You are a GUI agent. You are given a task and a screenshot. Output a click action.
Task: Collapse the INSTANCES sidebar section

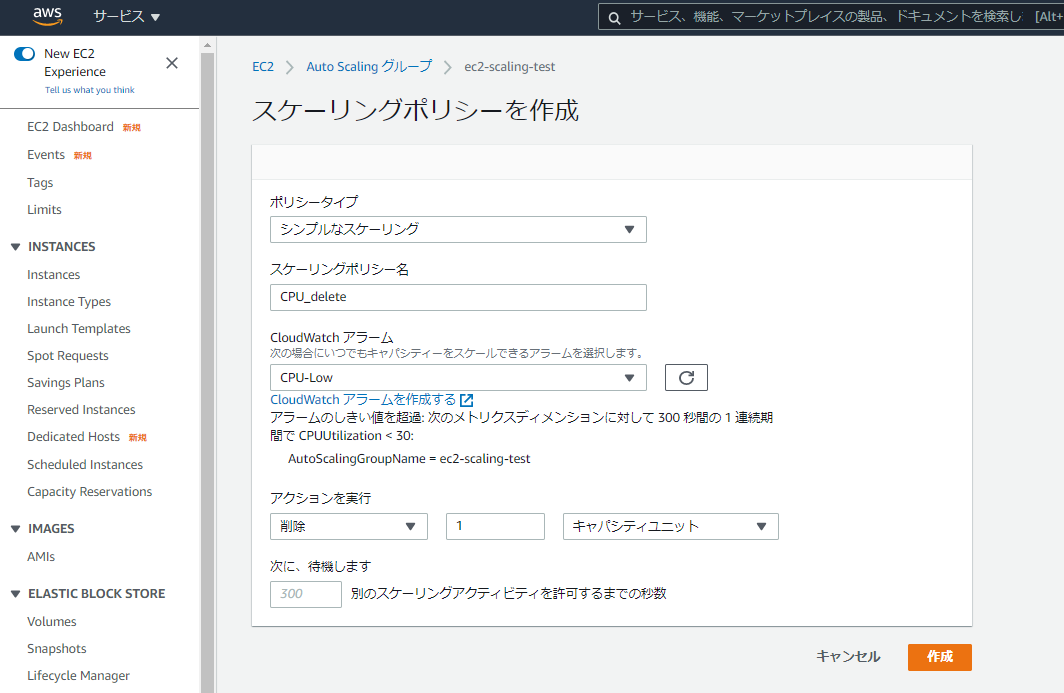click(16, 247)
